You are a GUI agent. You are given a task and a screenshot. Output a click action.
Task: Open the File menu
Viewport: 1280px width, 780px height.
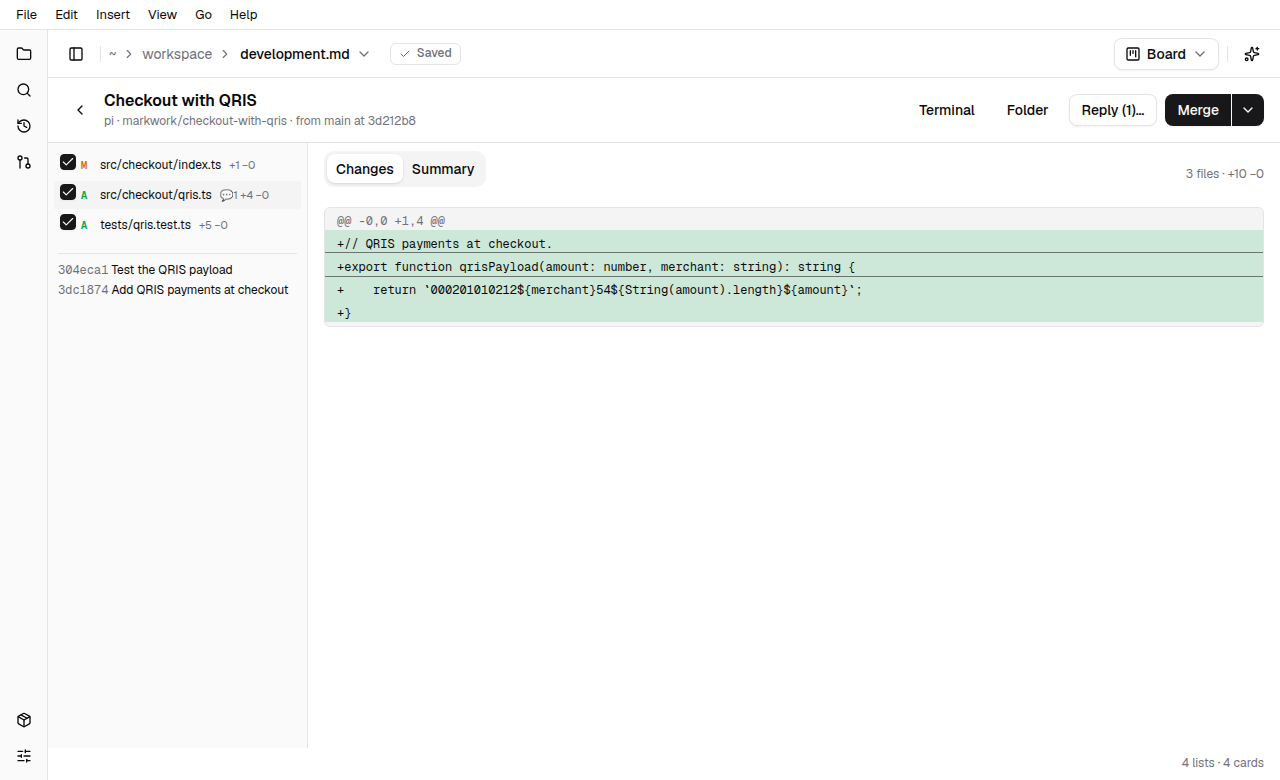click(x=26, y=15)
